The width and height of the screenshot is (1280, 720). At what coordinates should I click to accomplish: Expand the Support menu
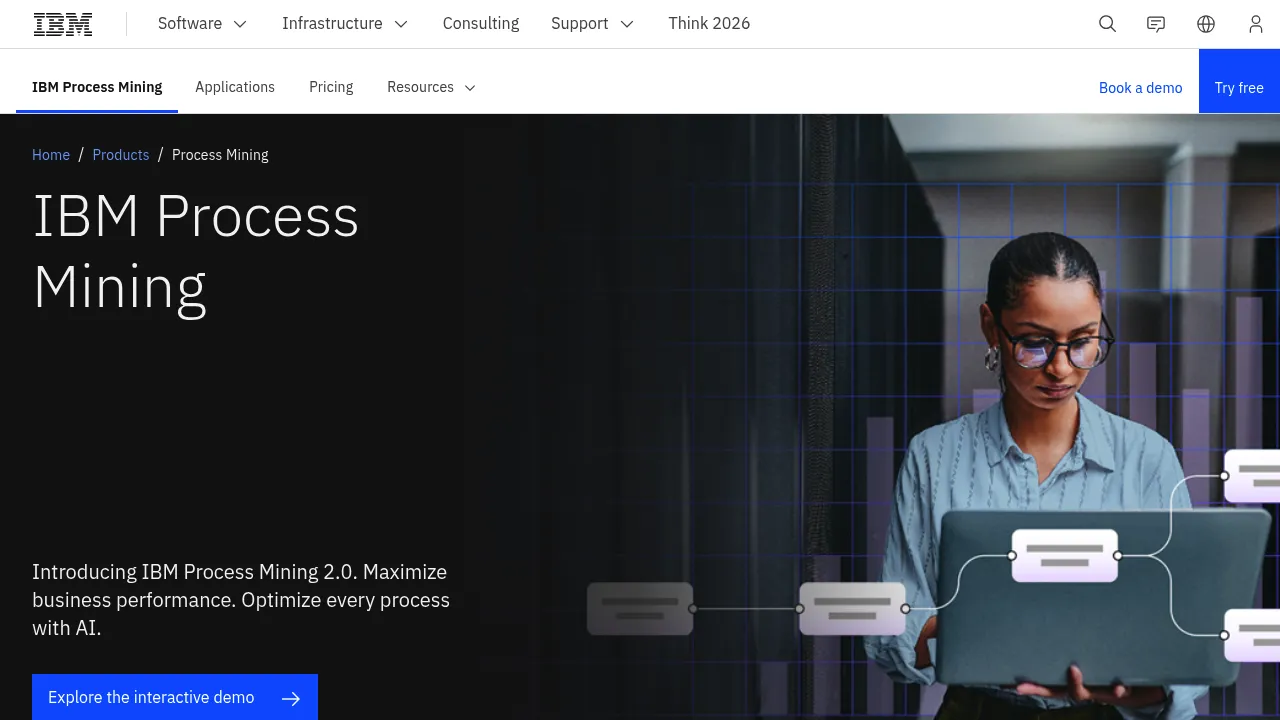(592, 24)
